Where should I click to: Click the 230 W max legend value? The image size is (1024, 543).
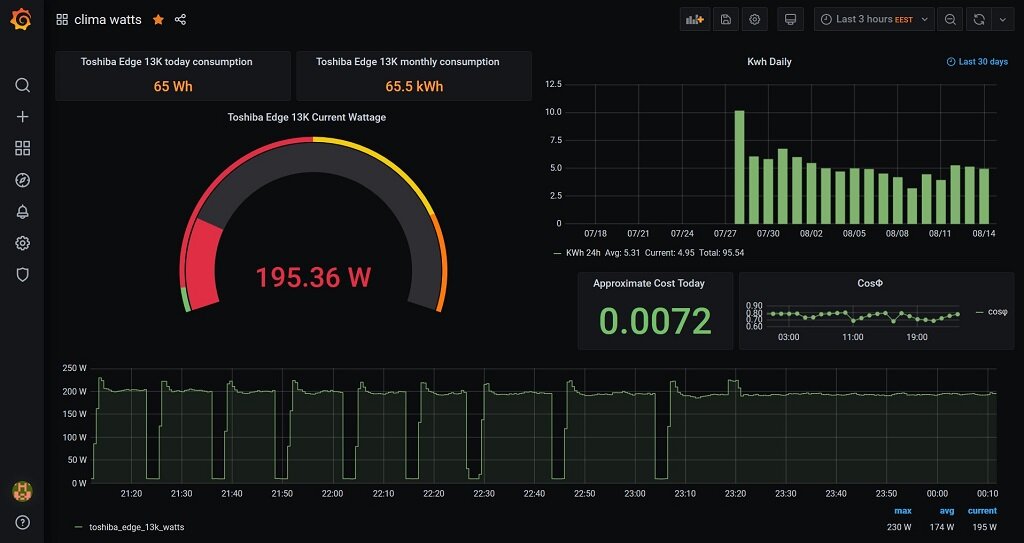[x=899, y=527]
